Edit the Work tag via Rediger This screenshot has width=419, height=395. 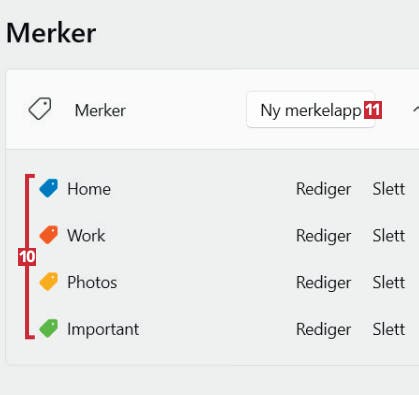323,236
